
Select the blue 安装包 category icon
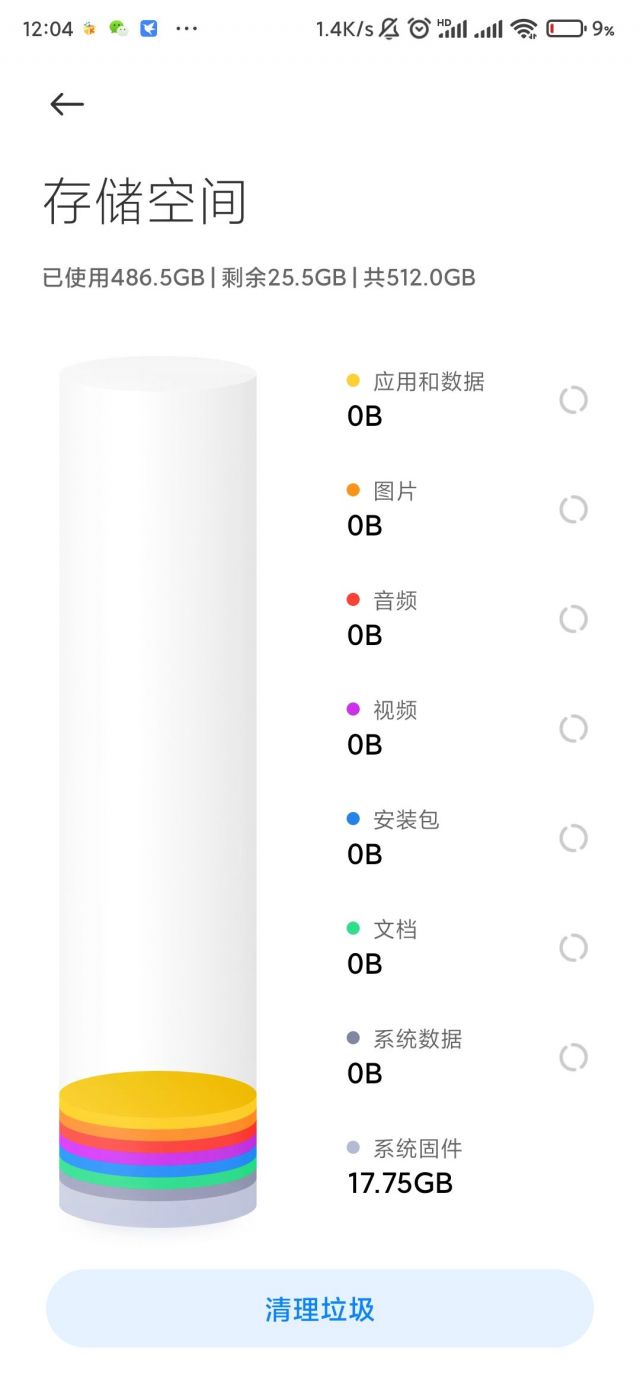click(x=352, y=819)
